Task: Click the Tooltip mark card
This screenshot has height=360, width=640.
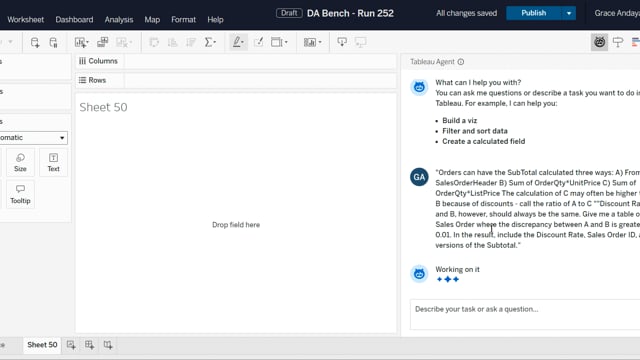Action: point(20,194)
